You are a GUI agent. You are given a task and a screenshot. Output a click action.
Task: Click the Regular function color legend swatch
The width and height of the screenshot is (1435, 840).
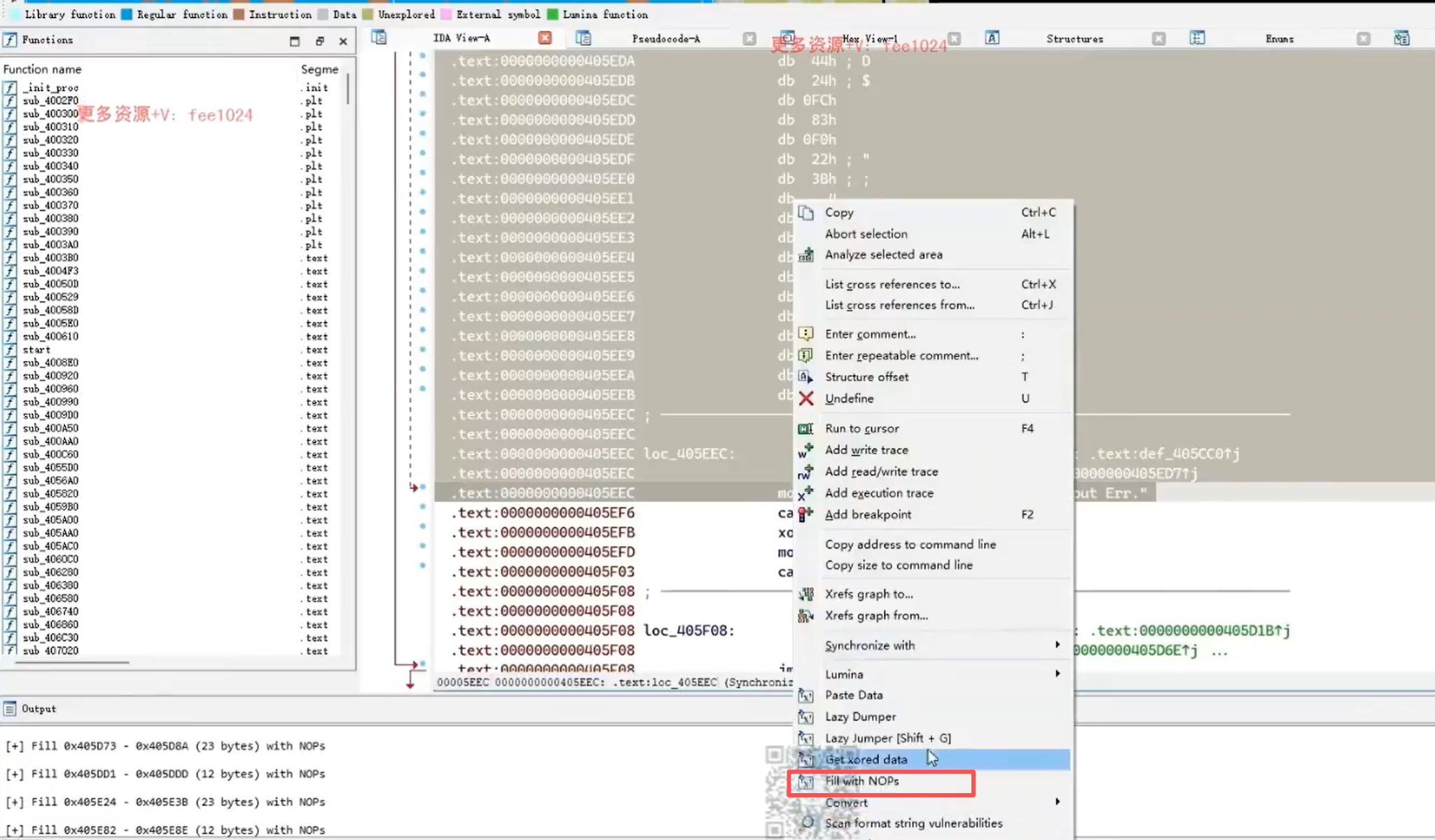point(127,14)
